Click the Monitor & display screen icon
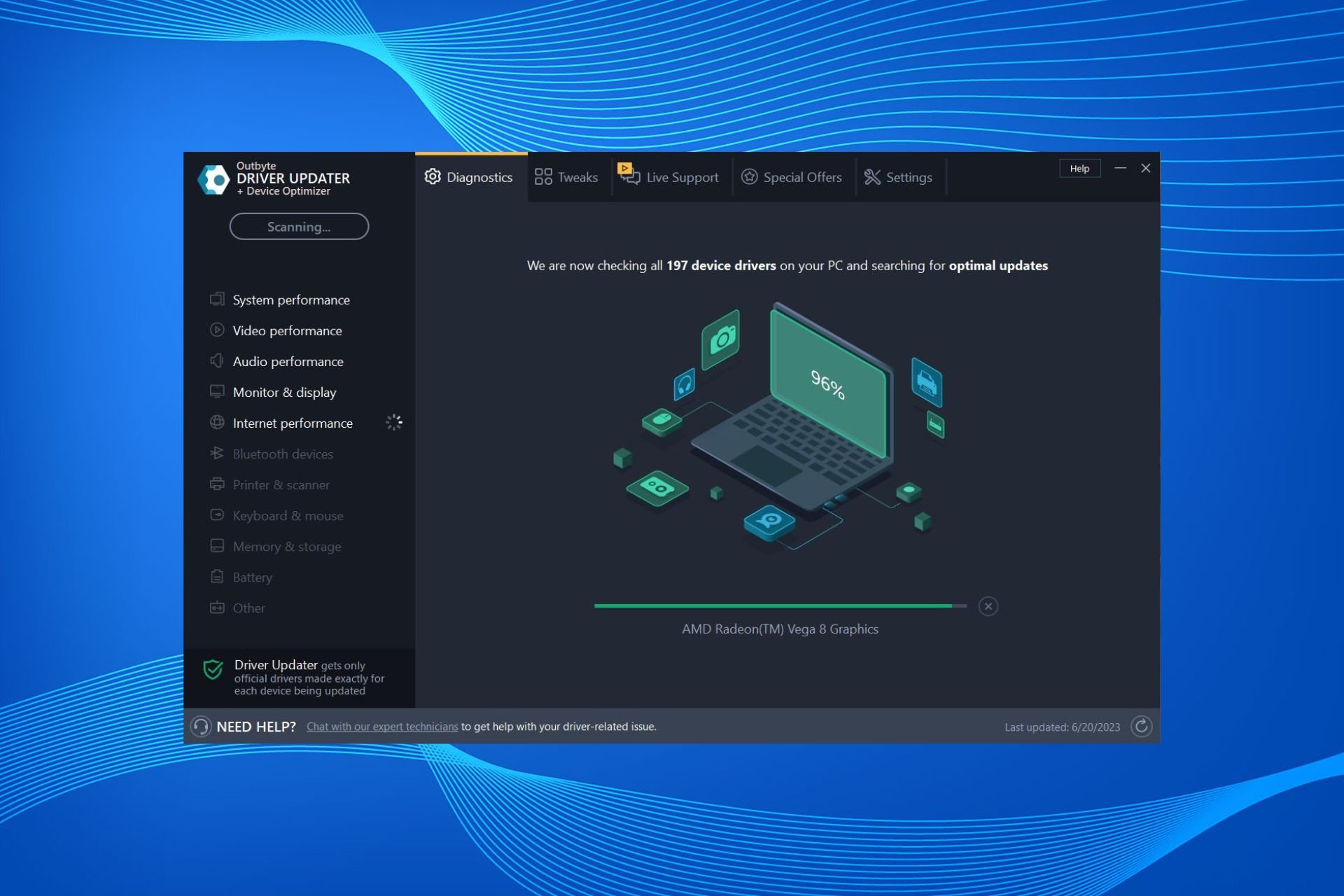 217,391
